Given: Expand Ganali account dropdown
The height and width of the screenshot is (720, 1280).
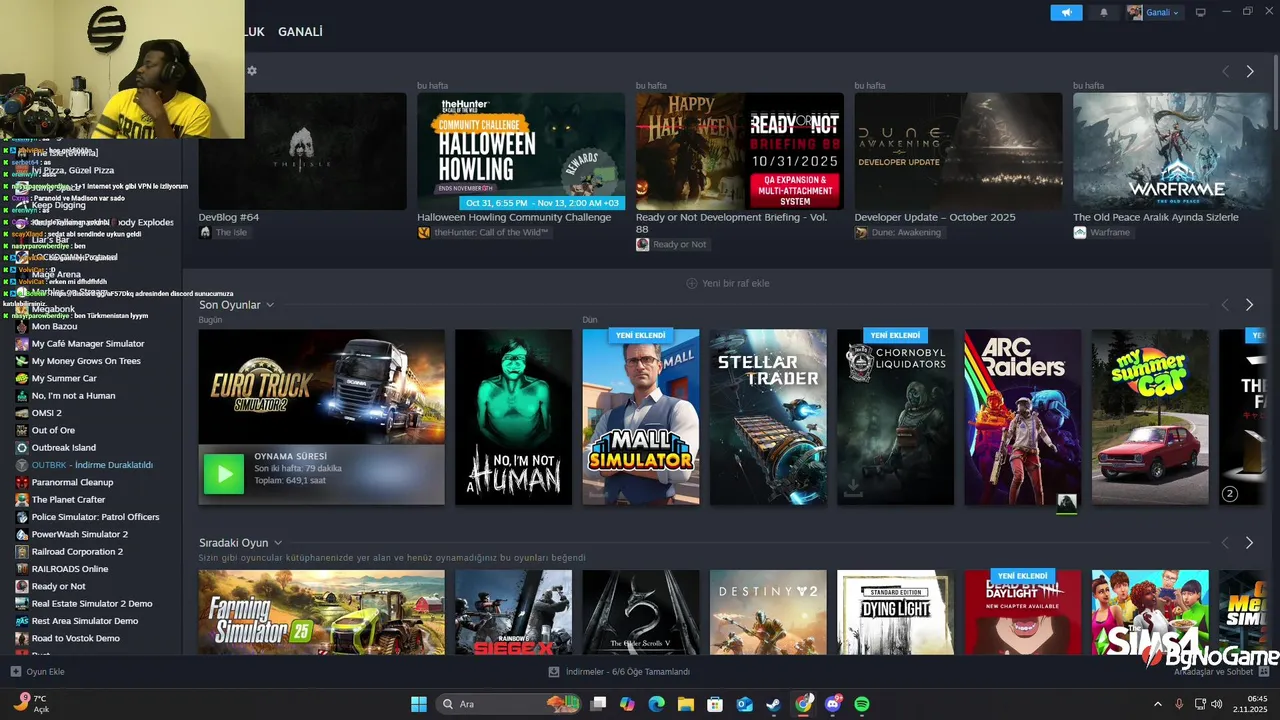Looking at the screenshot, I should click(x=1154, y=13).
